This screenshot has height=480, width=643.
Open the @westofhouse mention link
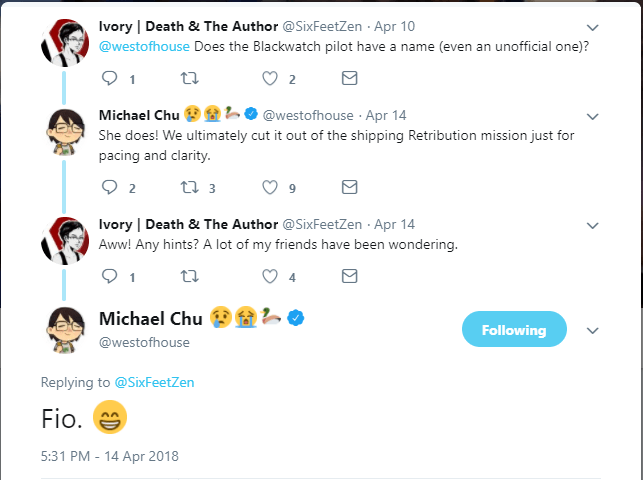[144, 47]
